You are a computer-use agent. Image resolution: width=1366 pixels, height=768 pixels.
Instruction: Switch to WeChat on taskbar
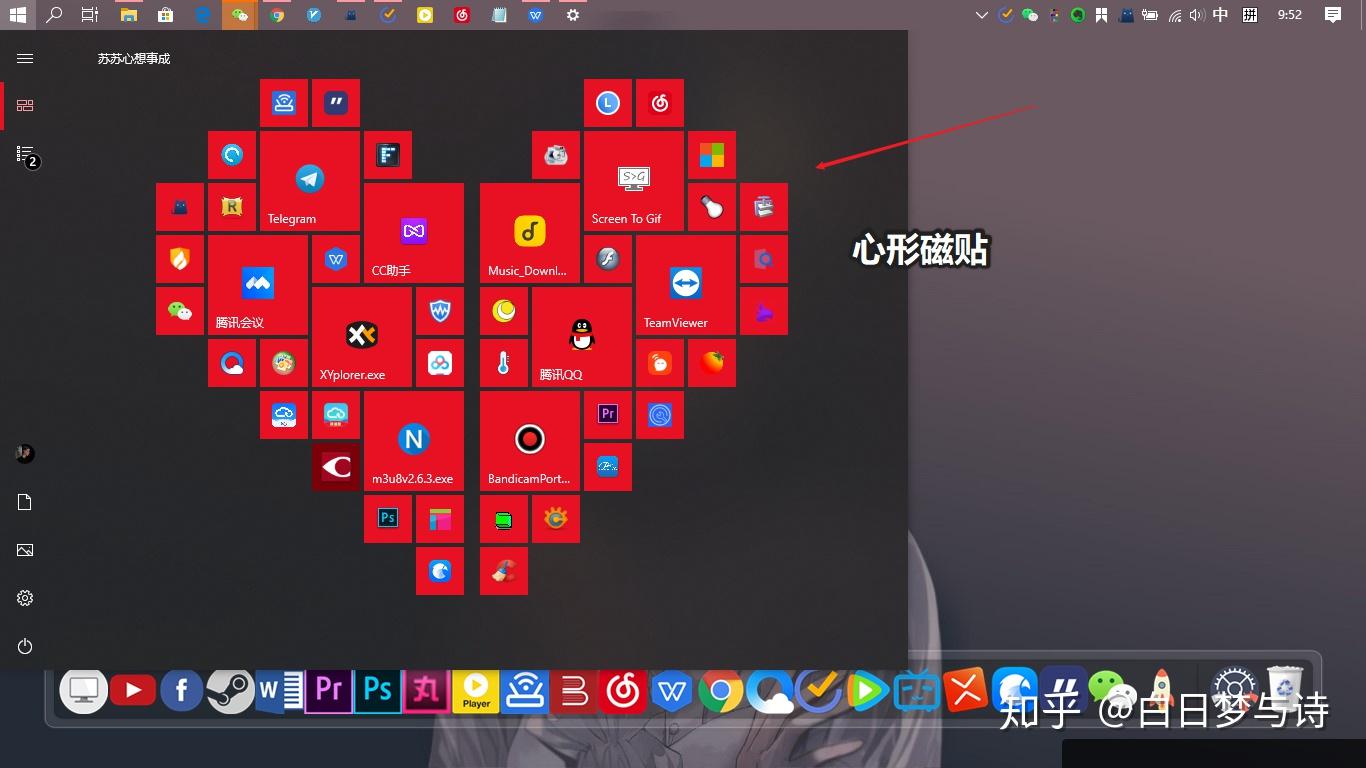tap(239, 15)
